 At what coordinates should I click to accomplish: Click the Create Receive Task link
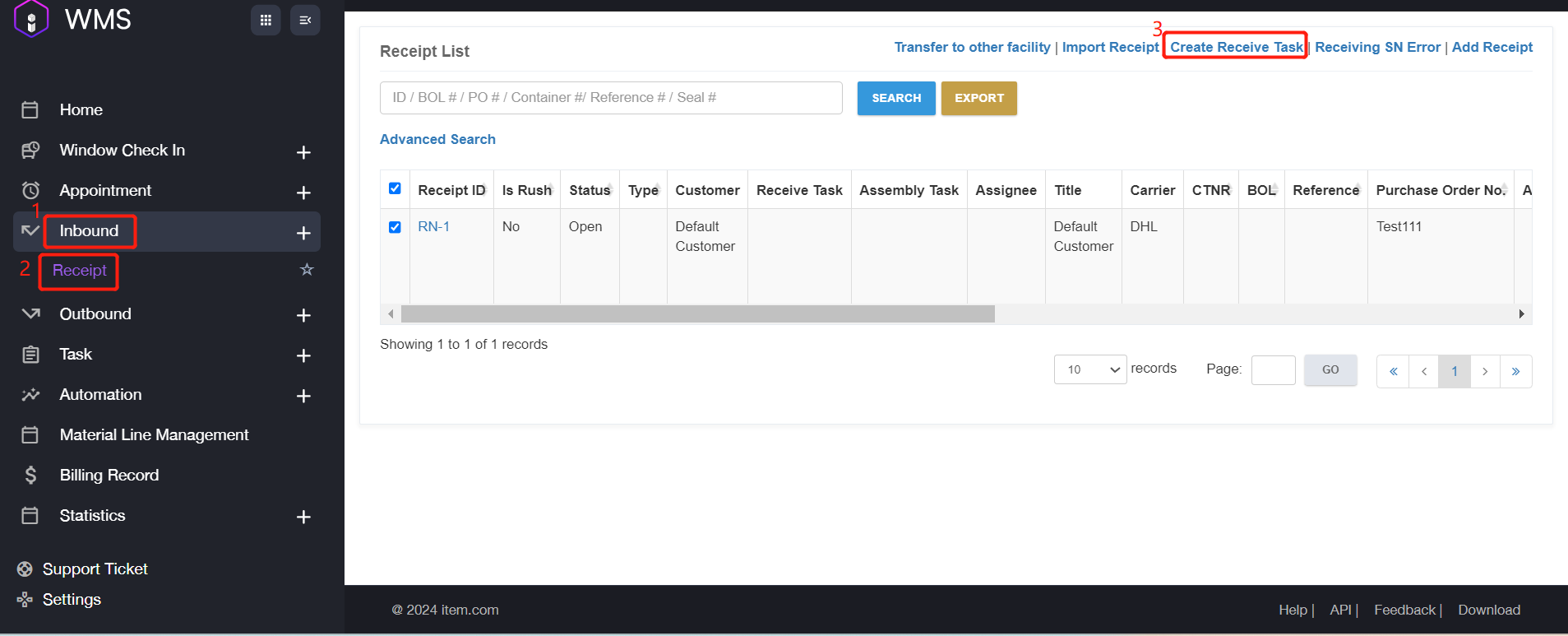tap(1236, 47)
